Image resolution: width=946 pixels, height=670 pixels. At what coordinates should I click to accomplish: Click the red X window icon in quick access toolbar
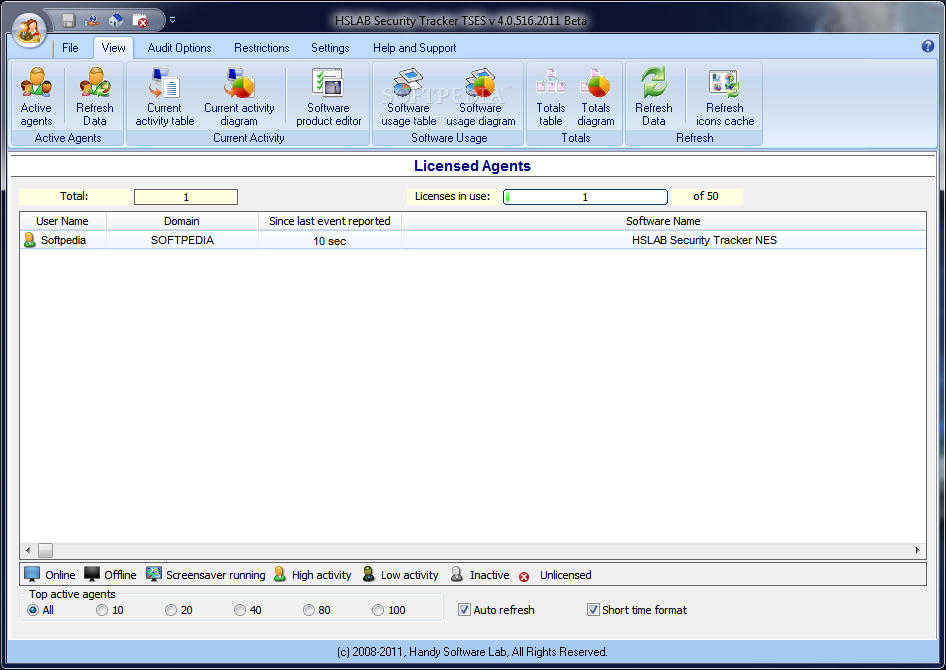pos(140,21)
